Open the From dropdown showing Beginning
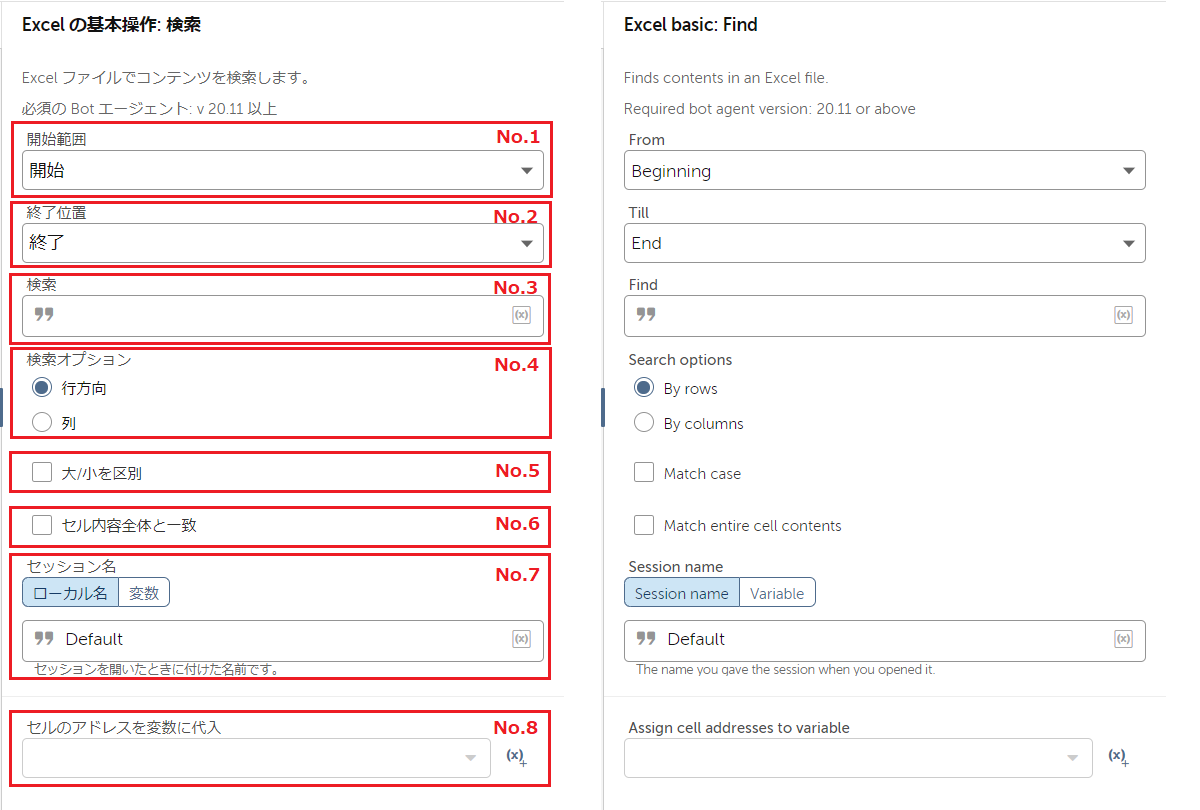Viewport: 1200px width, 810px height. pos(885,171)
